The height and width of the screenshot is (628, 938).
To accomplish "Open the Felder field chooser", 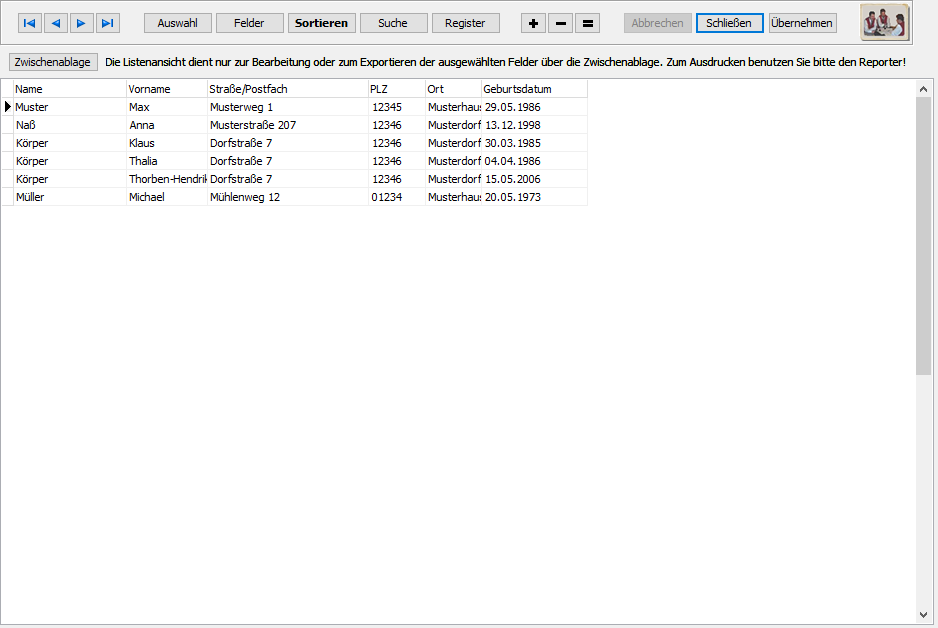I will point(249,23).
